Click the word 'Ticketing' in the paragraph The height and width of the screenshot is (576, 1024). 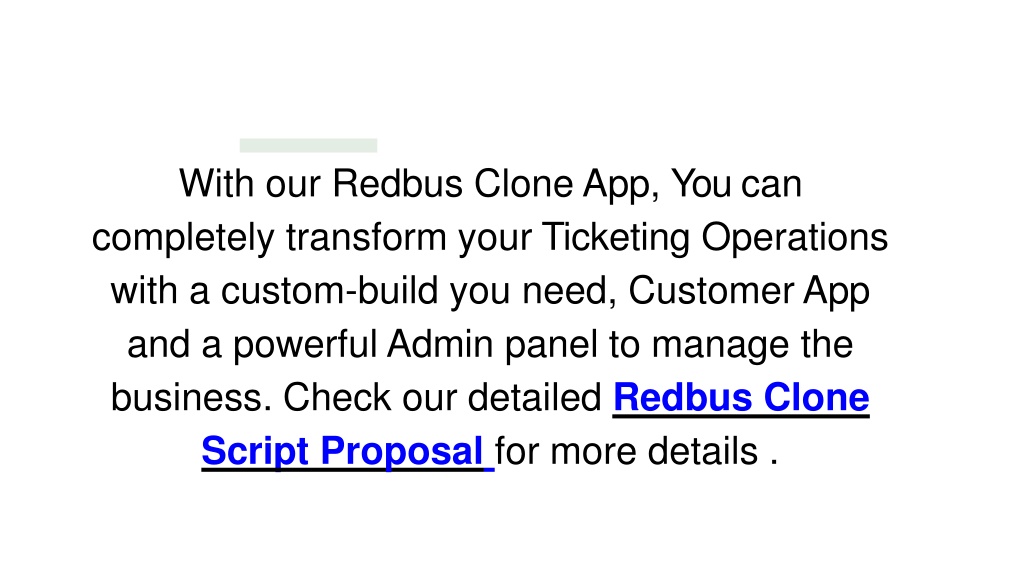point(616,238)
